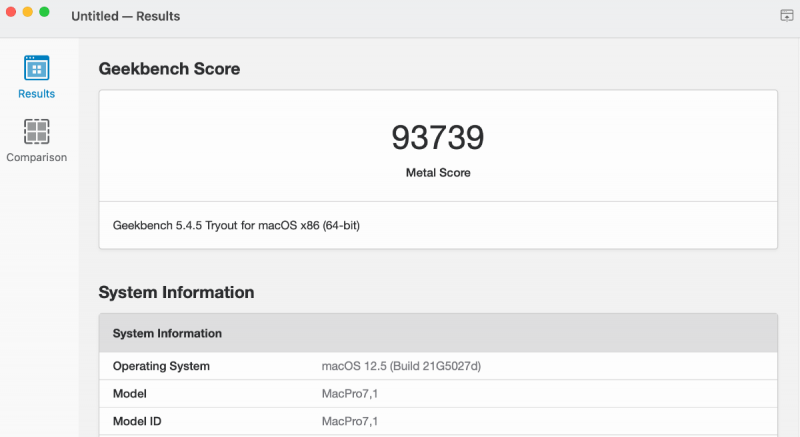The width and height of the screenshot is (800, 437).
Task: Click the upload results icon in title bar
Action: (787, 16)
